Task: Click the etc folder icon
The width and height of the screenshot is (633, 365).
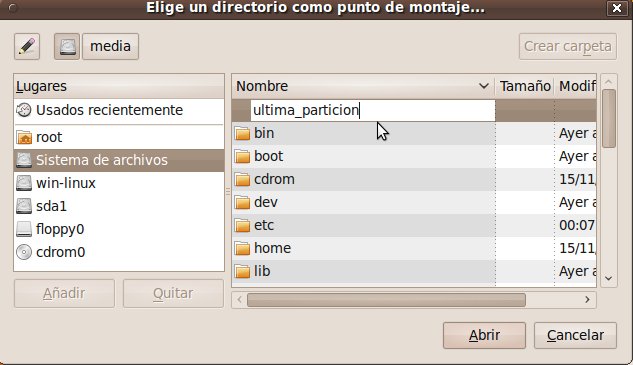Action: click(242, 225)
